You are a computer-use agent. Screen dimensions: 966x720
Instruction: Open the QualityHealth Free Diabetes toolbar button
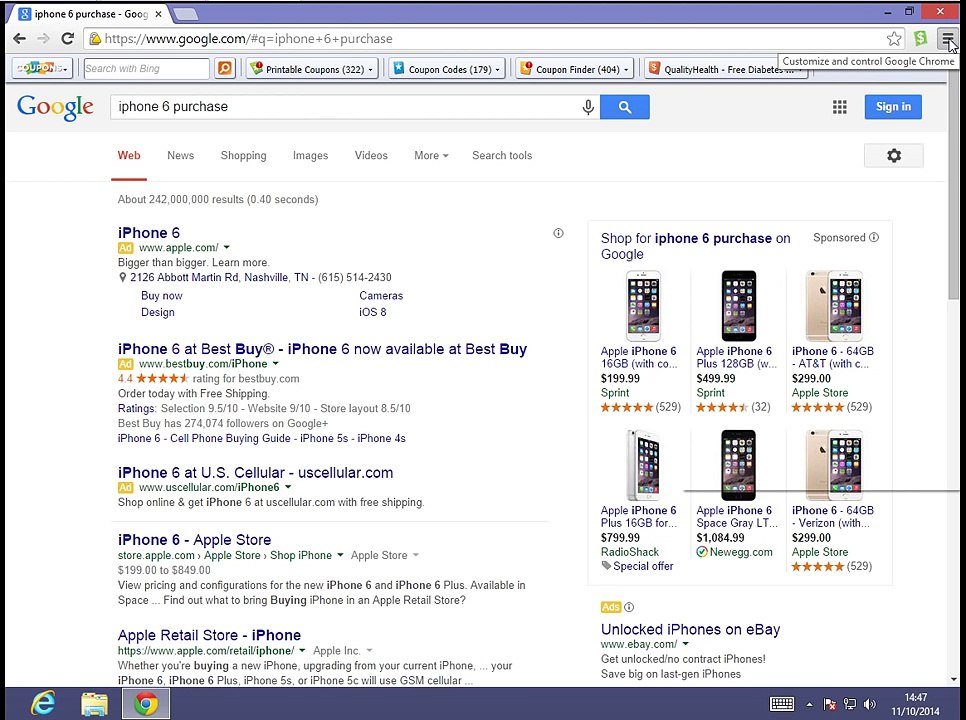click(x=726, y=69)
